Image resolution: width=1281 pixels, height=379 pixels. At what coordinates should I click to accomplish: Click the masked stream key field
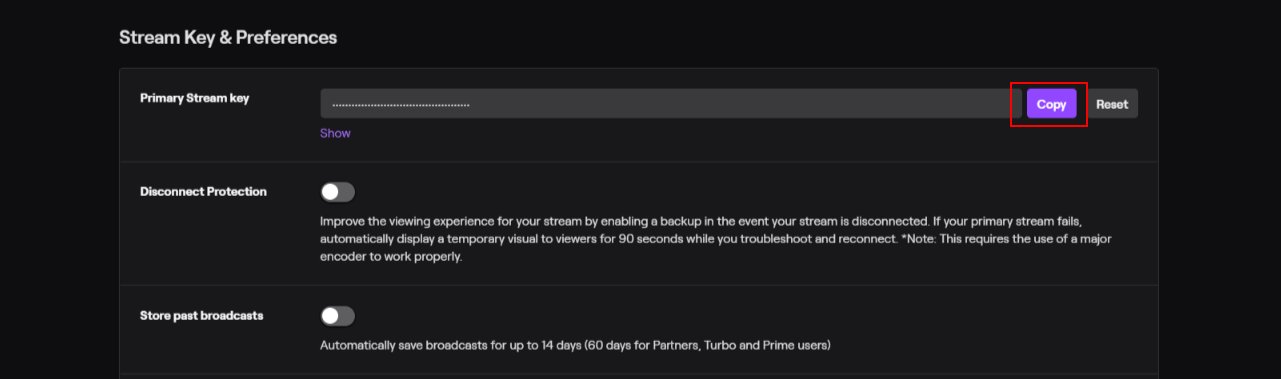click(670, 104)
